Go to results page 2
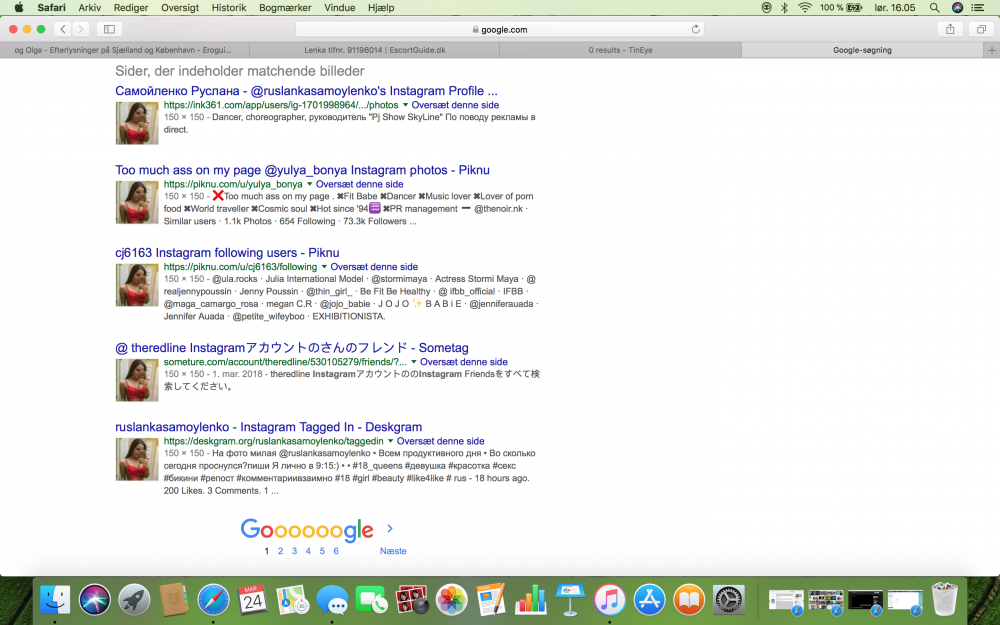The height and width of the screenshot is (625, 1000). (280, 551)
